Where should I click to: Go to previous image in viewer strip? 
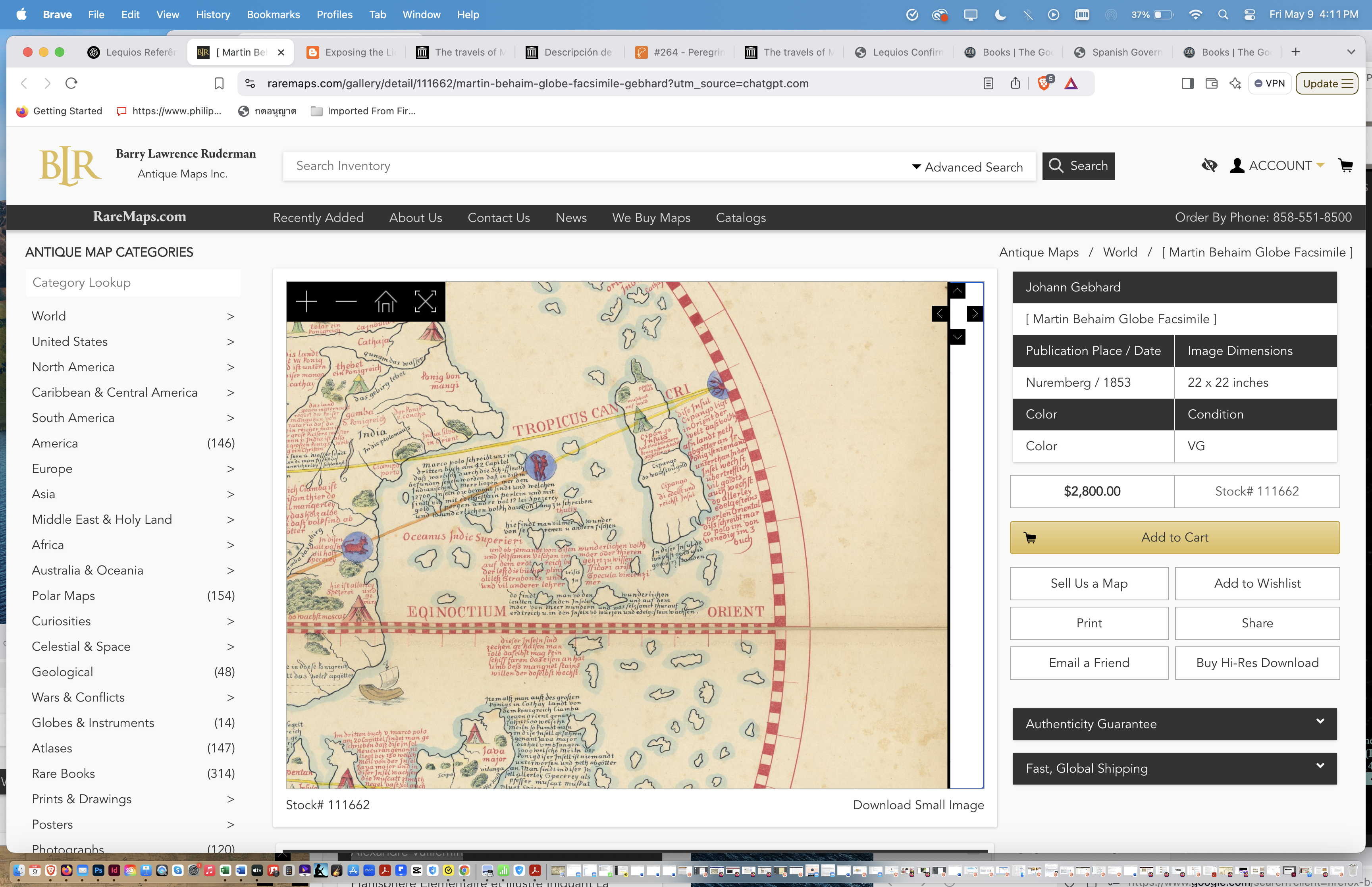pos(940,313)
